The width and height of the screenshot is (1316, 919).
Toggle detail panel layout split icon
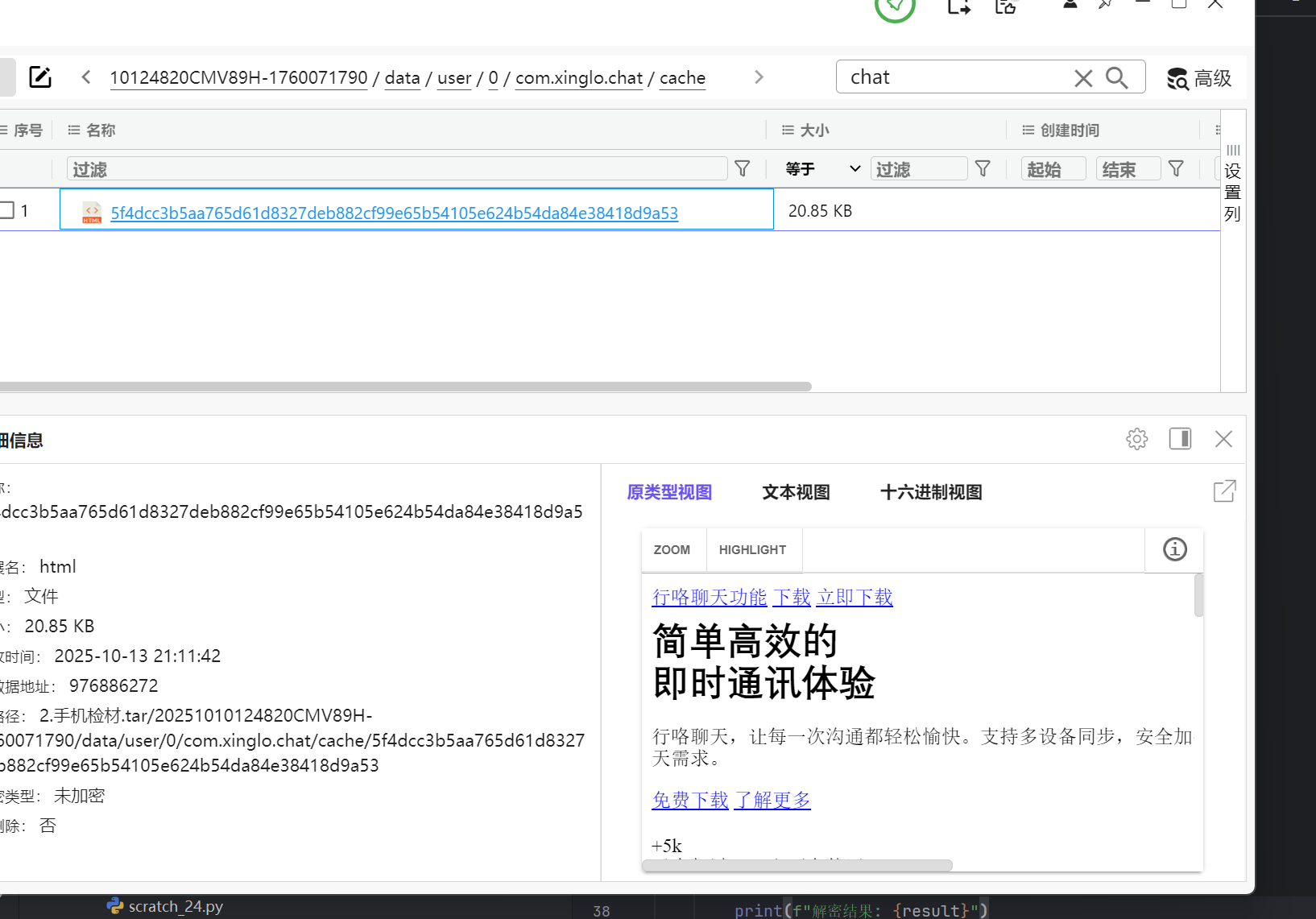(x=1181, y=439)
